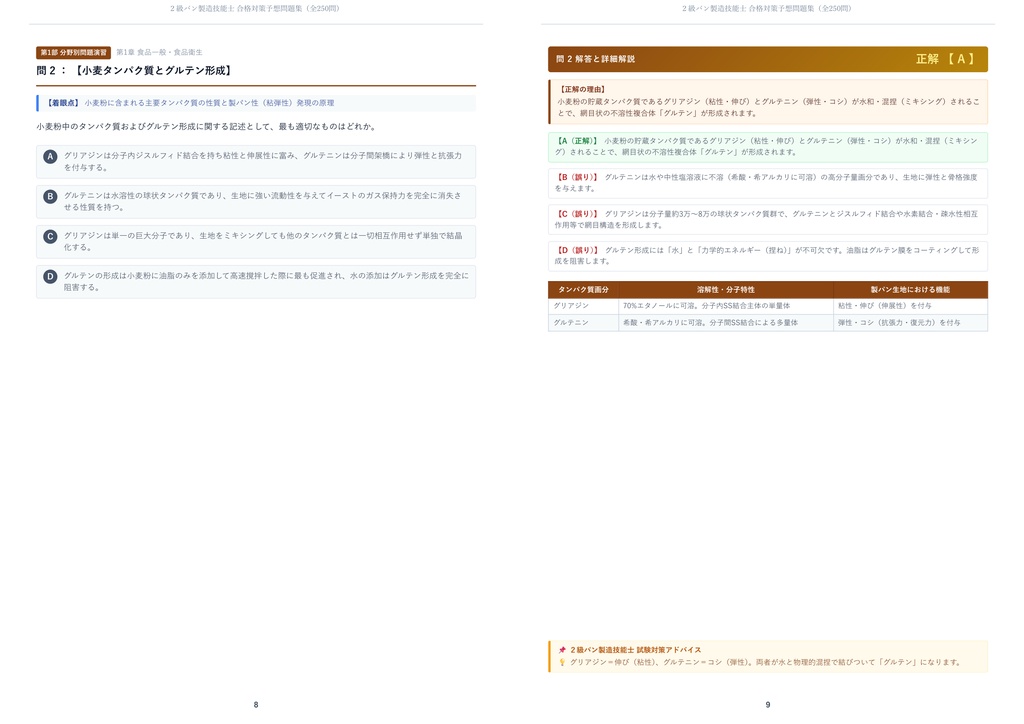1024x724 pixels.
Task: Click the 2級パン製造技能士 試験対策アドバイス title
Action: coord(635,650)
